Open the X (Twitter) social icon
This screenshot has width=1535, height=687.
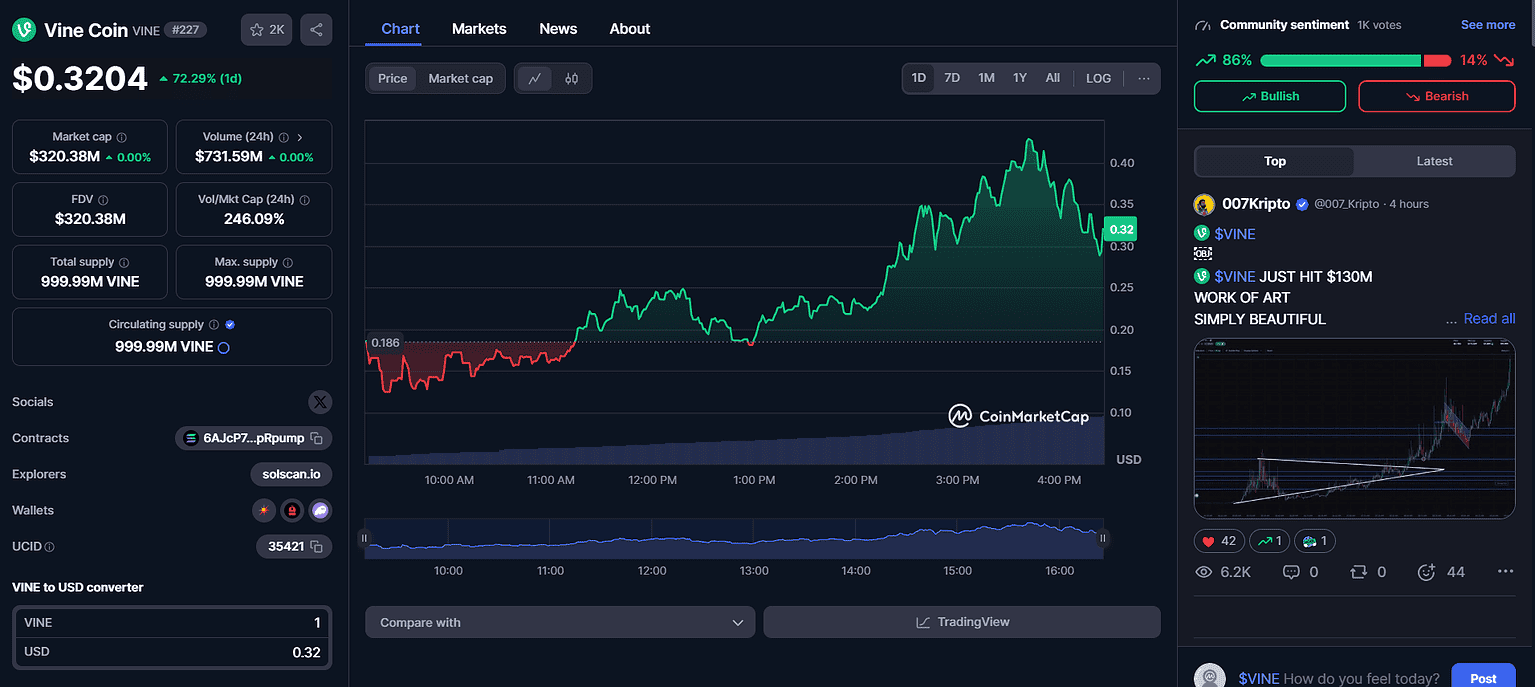(x=320, y=402)
